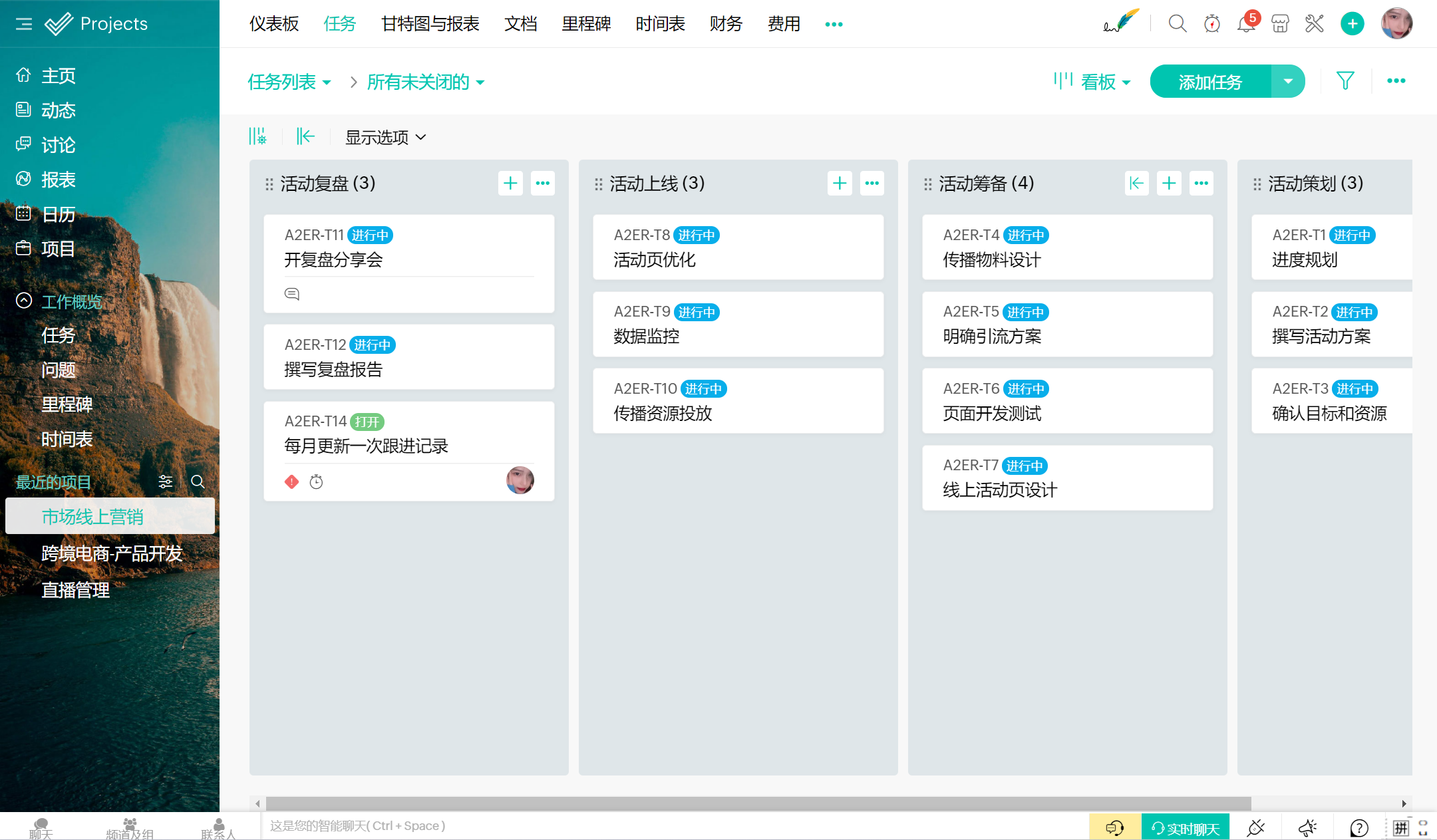Click the column settings icon beside 显示选项
The height and width of the screenshot is (840, 1437).
point(257,136)
